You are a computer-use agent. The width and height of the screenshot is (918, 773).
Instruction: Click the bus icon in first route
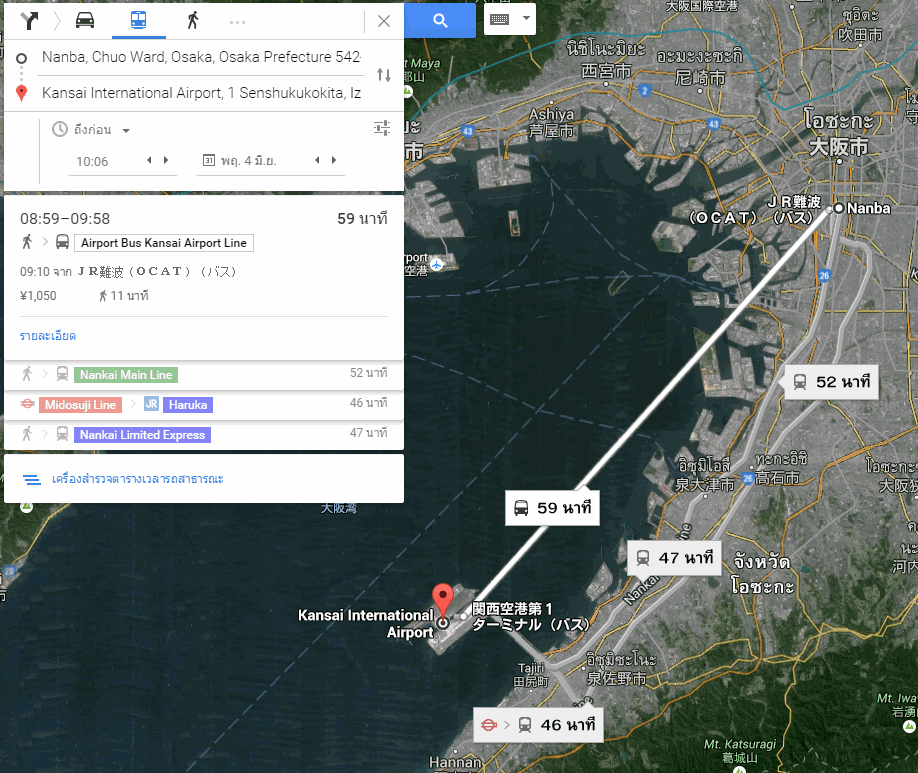click(x=63, y=242)
